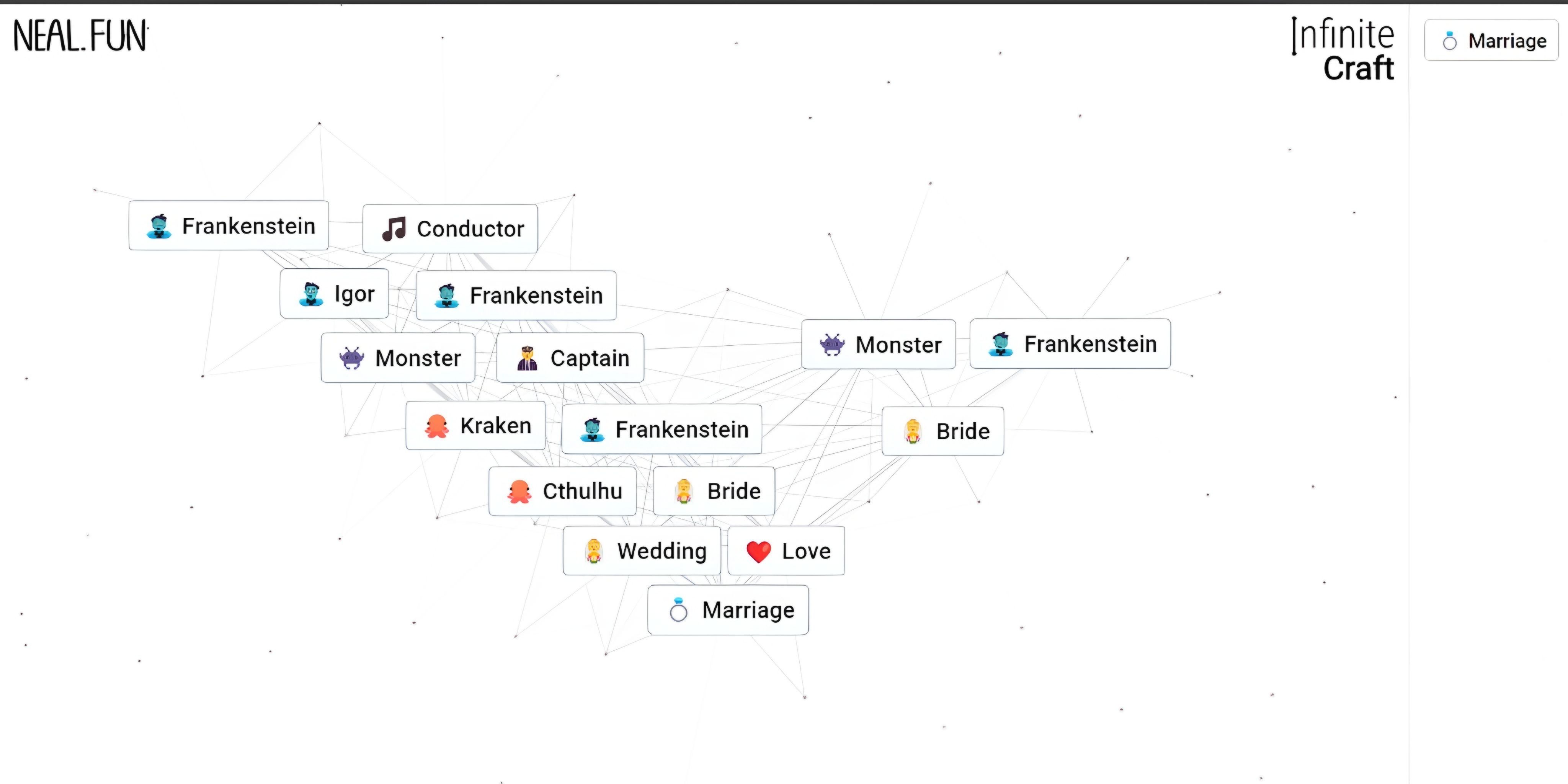Click the Captain icon element
This screenshot has width=1568, height=784.
[527, 358]
